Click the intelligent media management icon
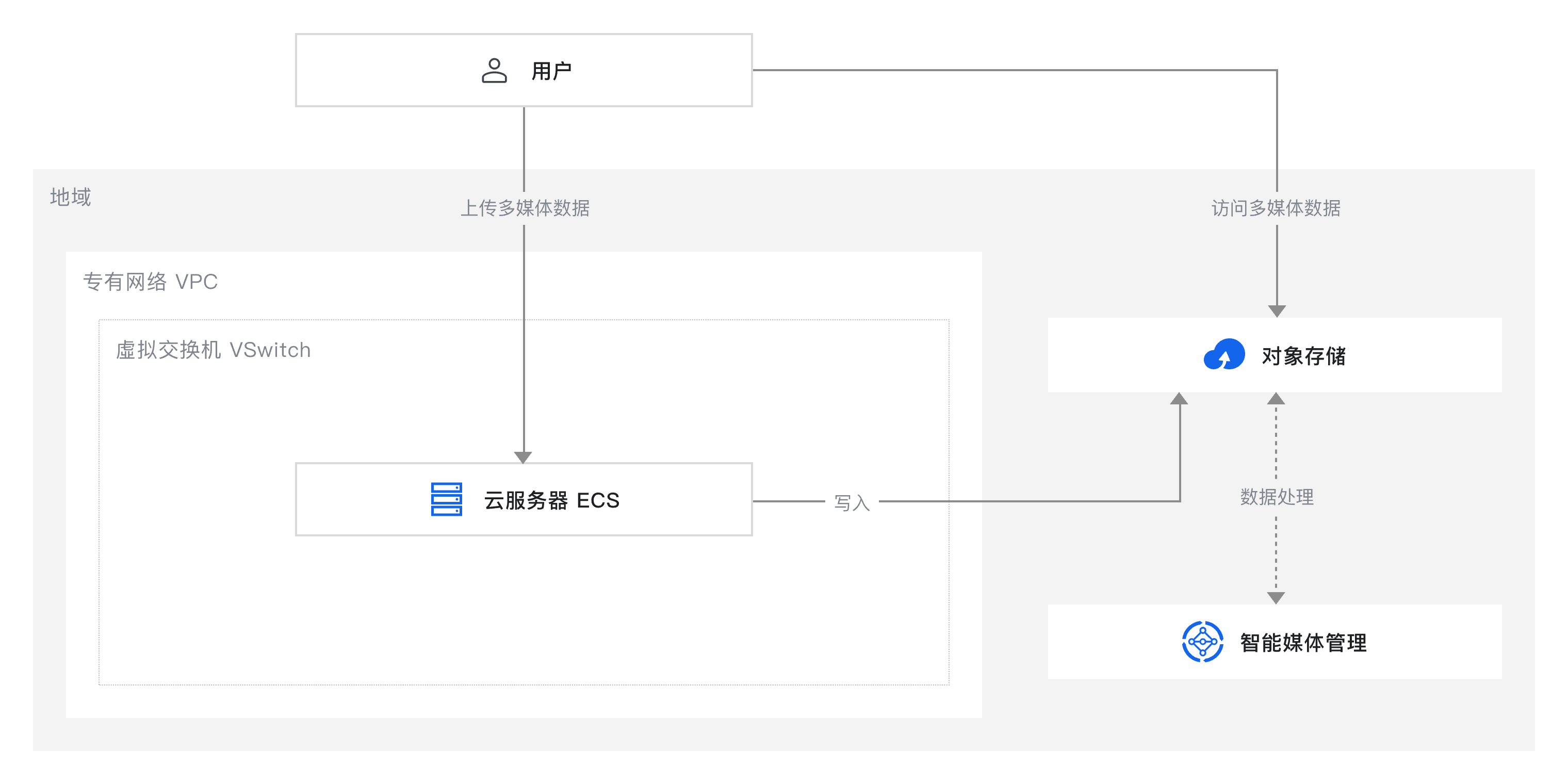The width and height of the screenshot is (1568, 784). point(1202,642)
